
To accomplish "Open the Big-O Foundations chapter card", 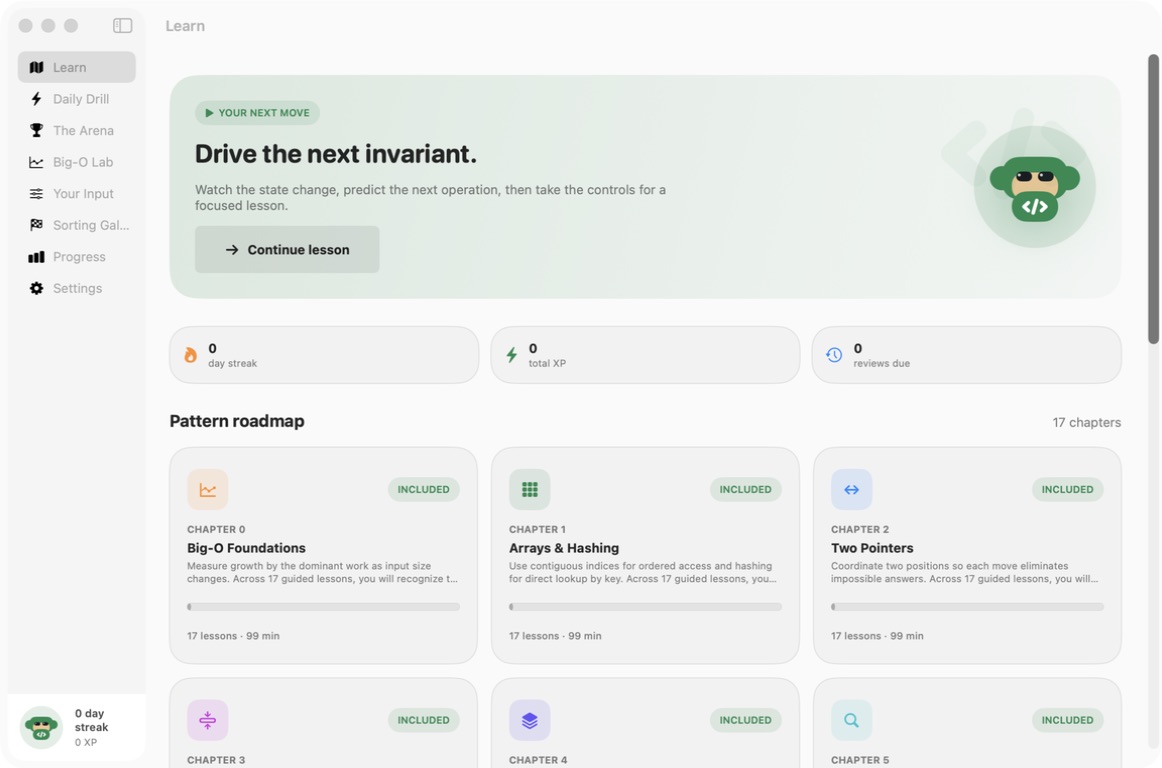I will [323, 555].
